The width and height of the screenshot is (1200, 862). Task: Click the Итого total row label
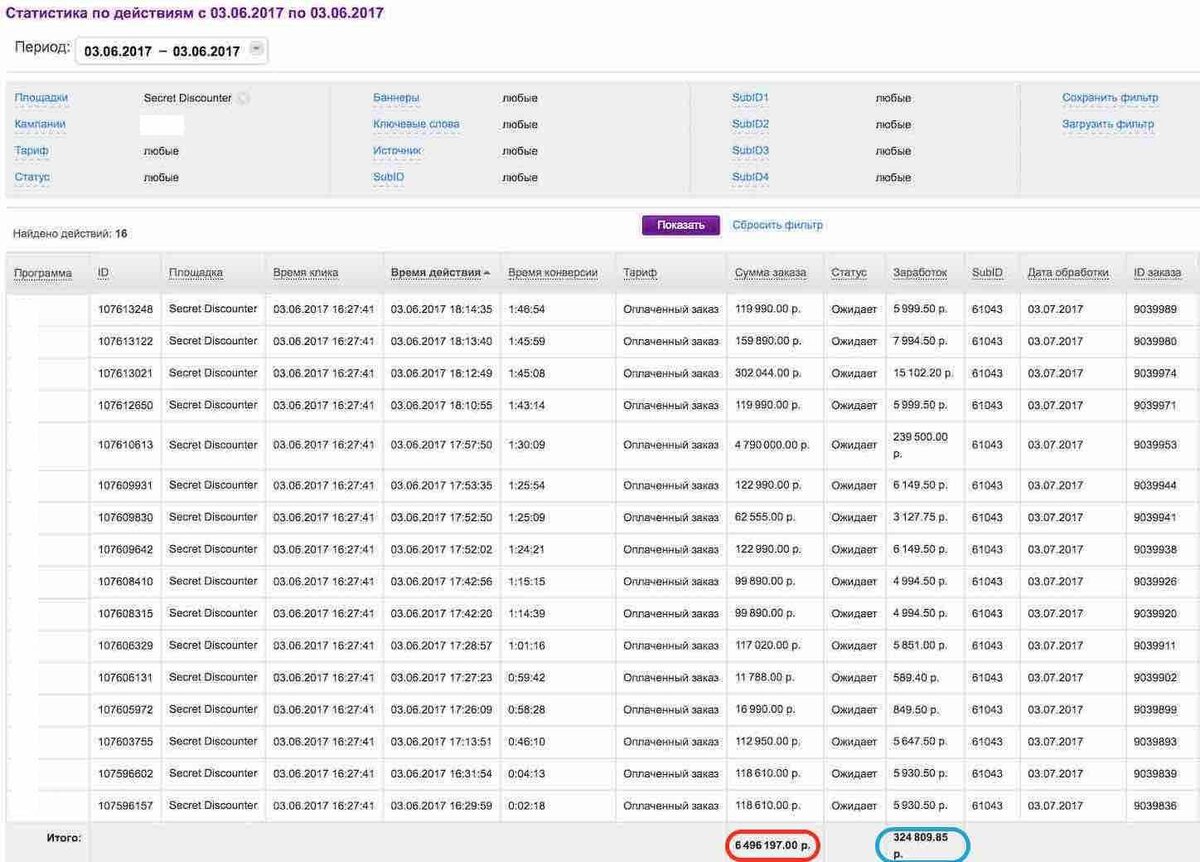click(62, 837)
